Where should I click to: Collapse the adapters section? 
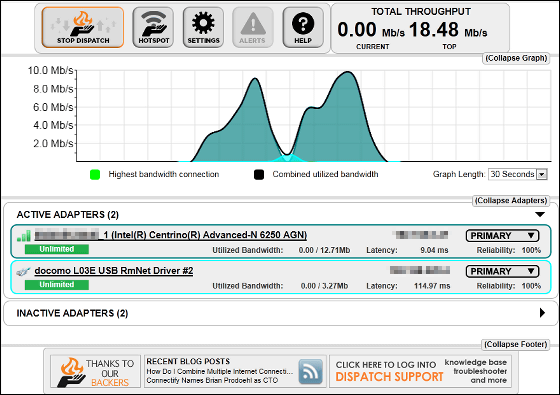pos(511,201)
